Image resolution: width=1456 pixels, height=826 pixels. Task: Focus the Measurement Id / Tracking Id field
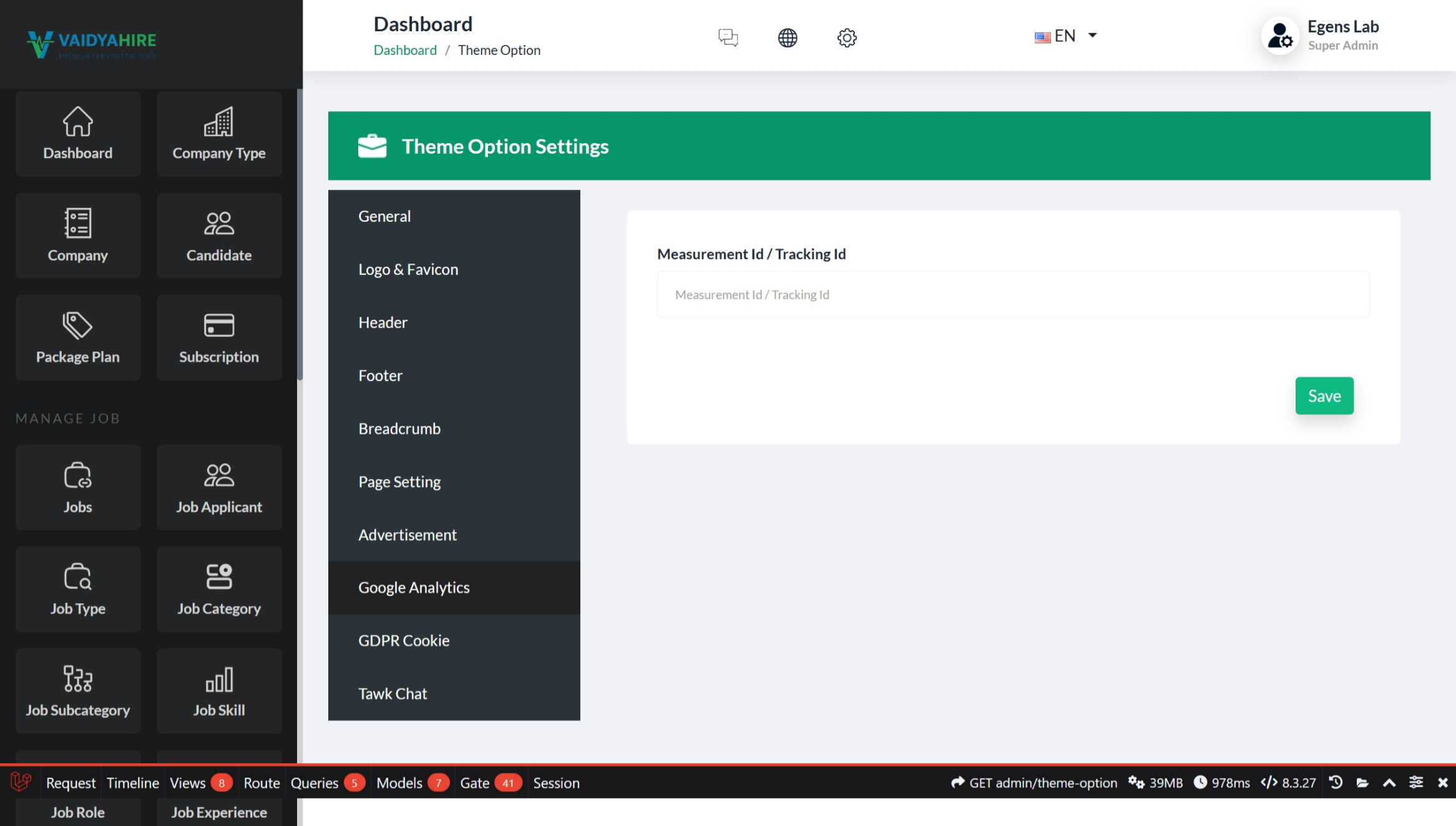1013,295
